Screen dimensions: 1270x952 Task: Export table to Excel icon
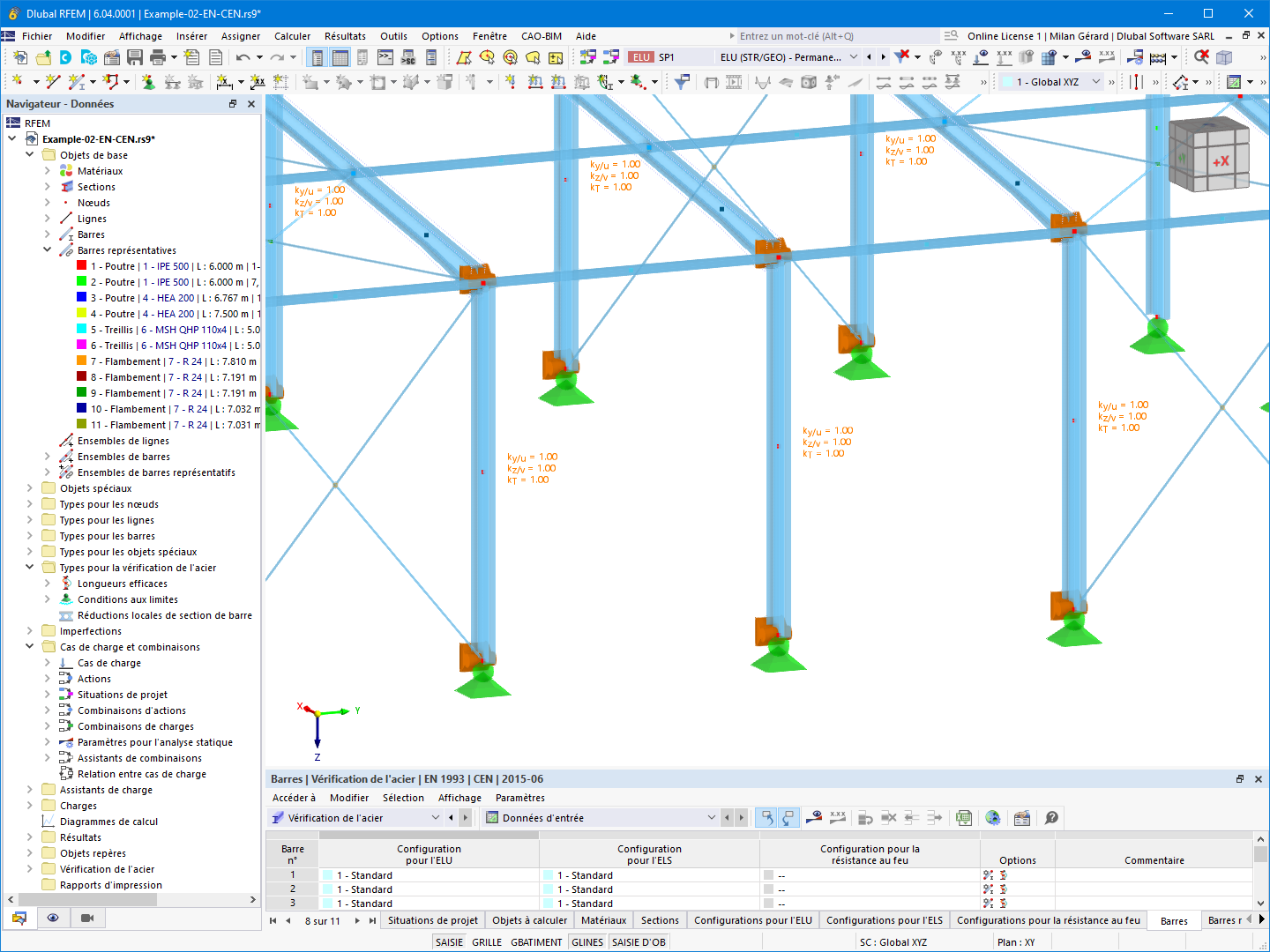(x=964, y=818)
